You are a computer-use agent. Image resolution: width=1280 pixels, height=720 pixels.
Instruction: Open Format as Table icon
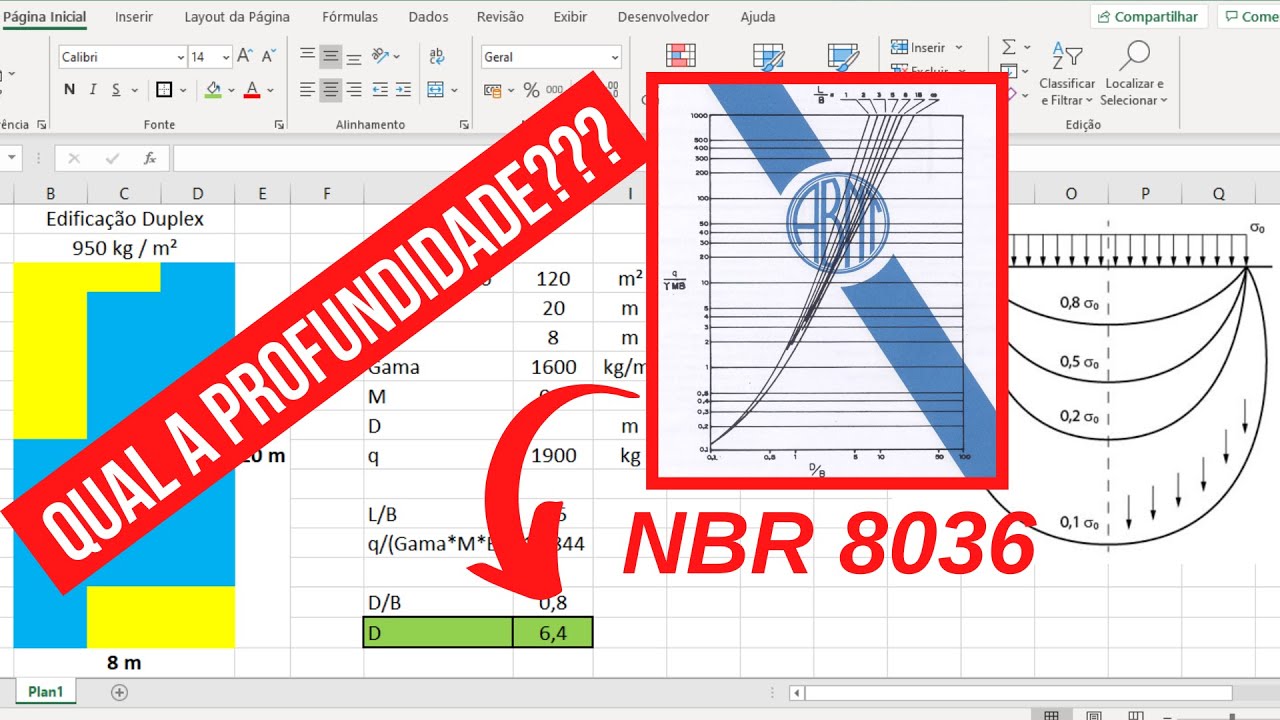pyautogui.click(x=767, y=57)
